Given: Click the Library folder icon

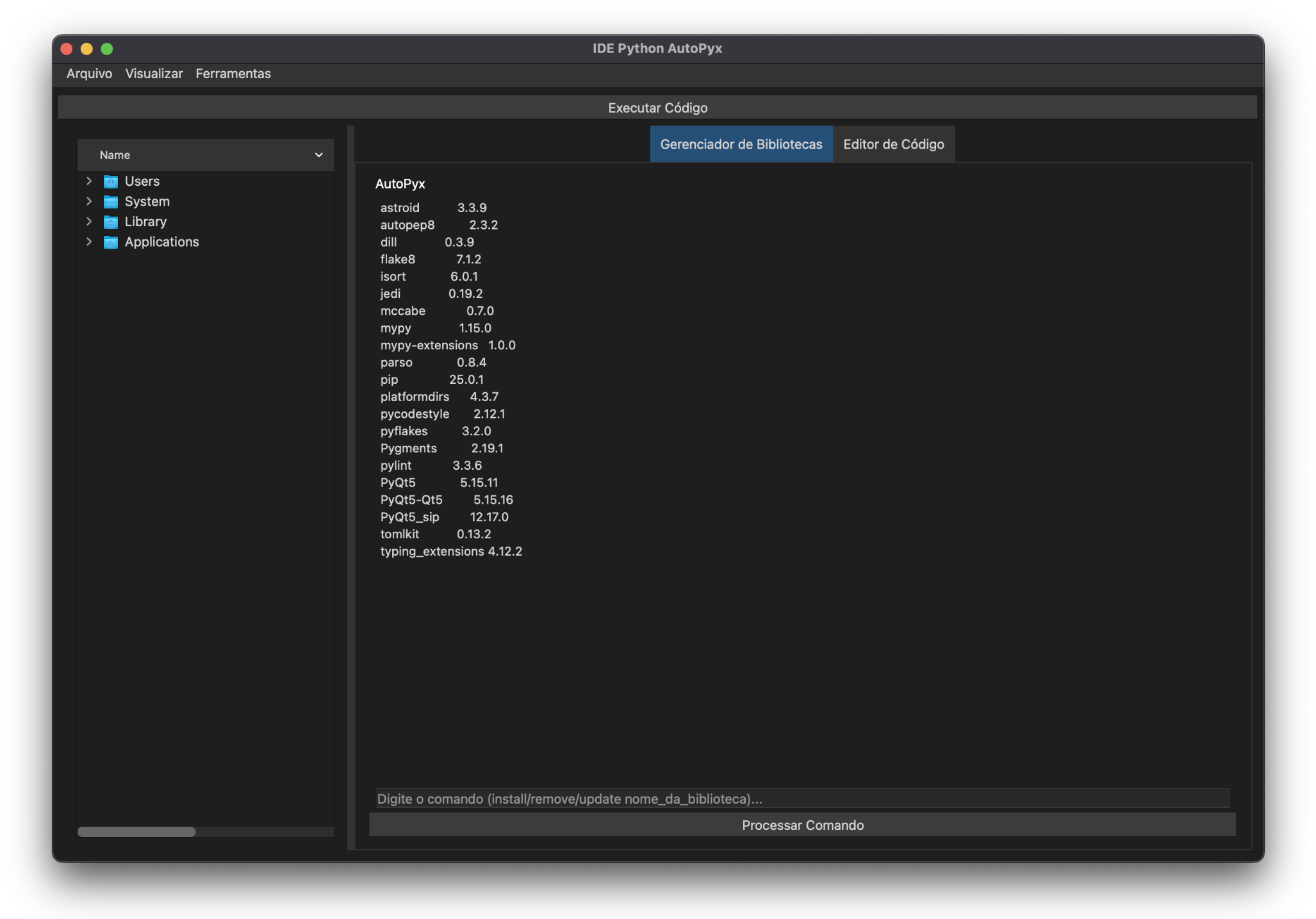Looking at the screenshot, I should pyautogui.click(x=111, y=222).
